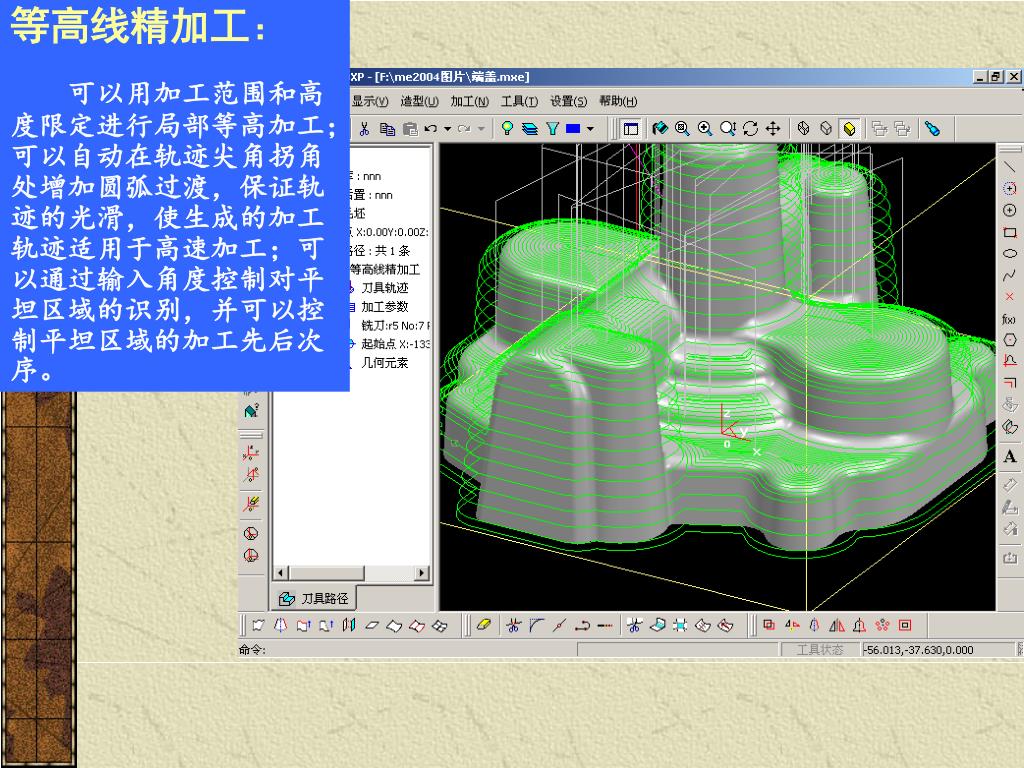Select the f(x) formula curve tool

point(1010,319)
